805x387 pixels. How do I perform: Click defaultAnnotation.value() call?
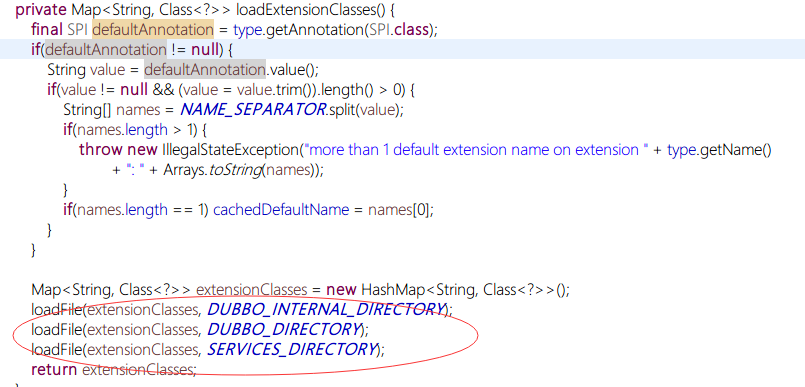[232, 69]
